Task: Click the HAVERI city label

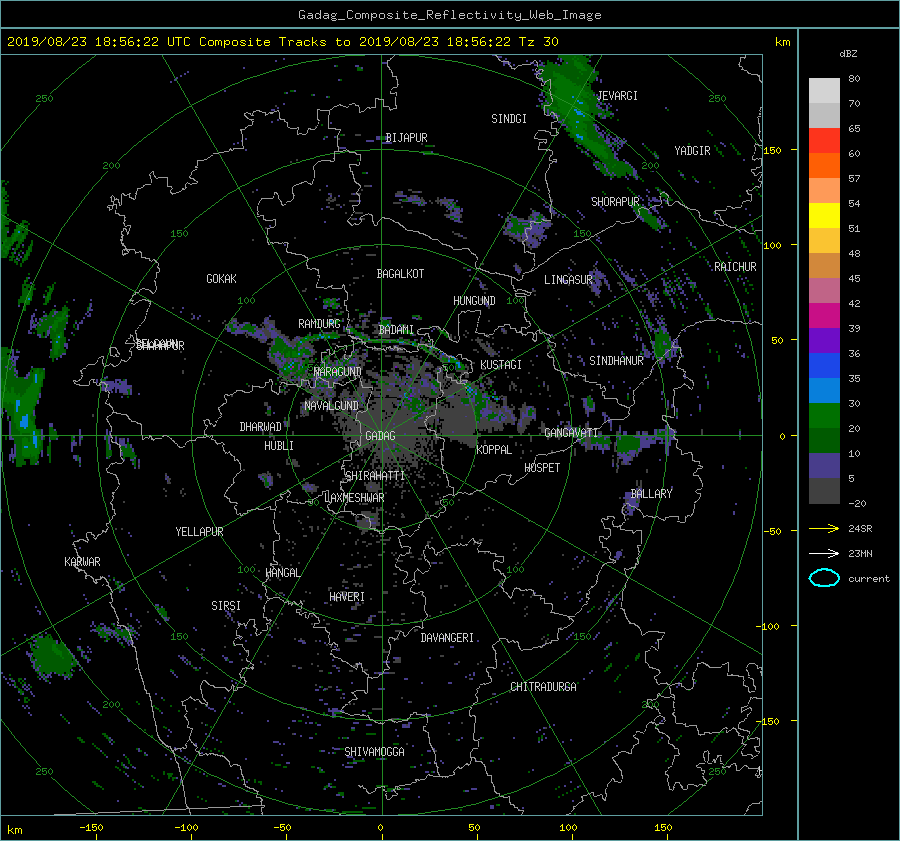Action: 347,597
